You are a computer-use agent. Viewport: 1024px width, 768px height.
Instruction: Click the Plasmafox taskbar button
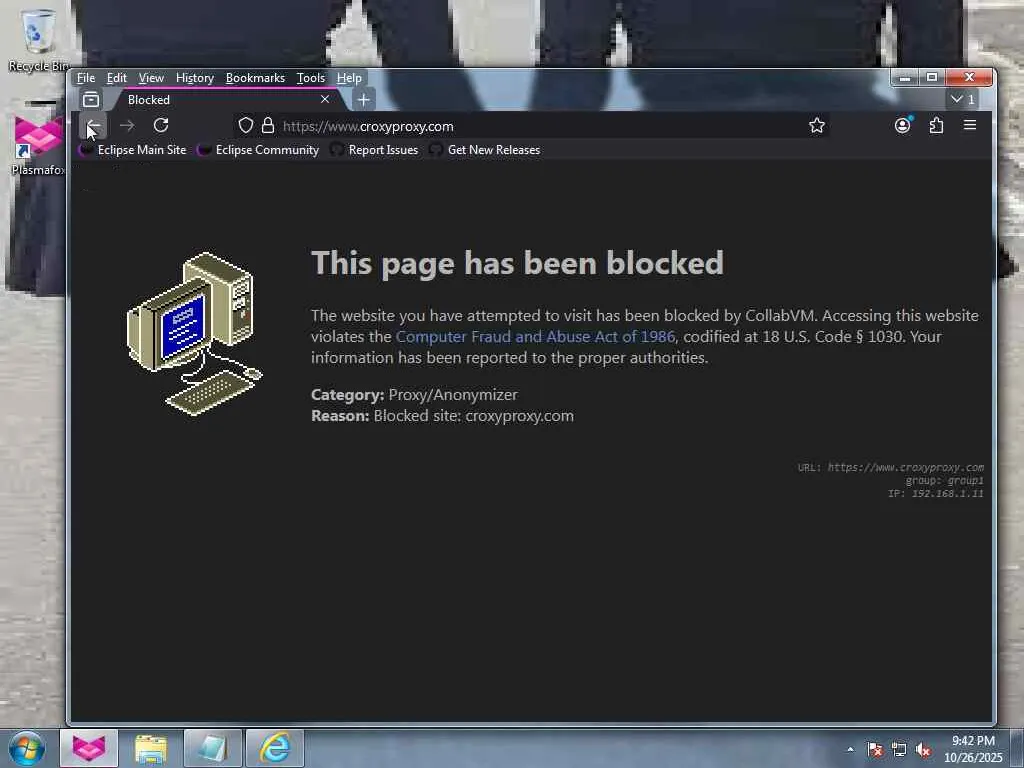click(x=89, y=748)
